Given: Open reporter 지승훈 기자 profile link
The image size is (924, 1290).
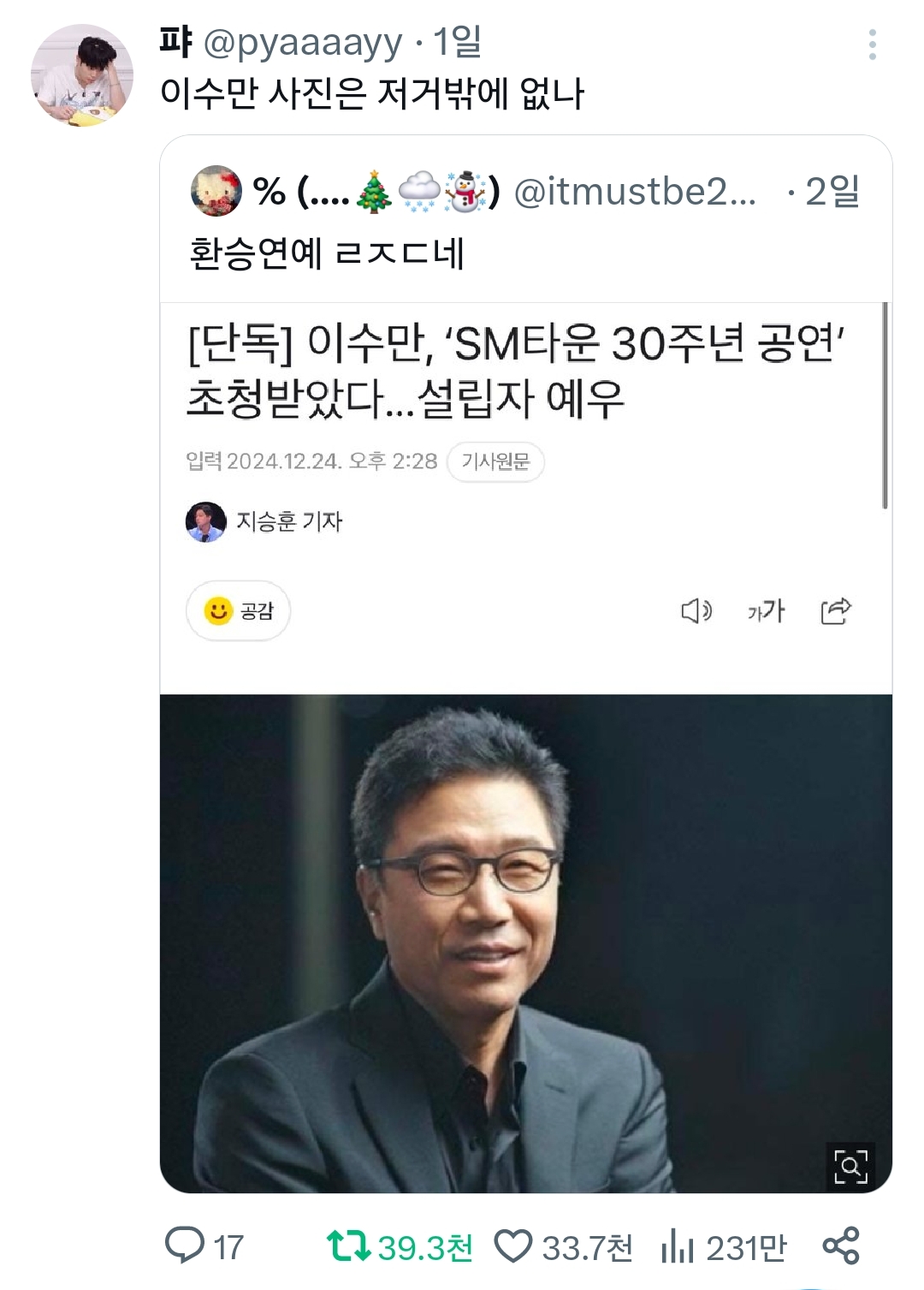Looking at the screenshot, I should pyautogui.click(x=289, y=521).
